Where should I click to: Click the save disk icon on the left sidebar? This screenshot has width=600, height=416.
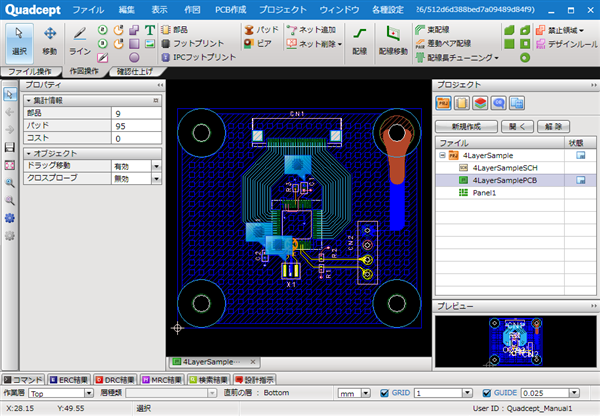tap(10, 147)
